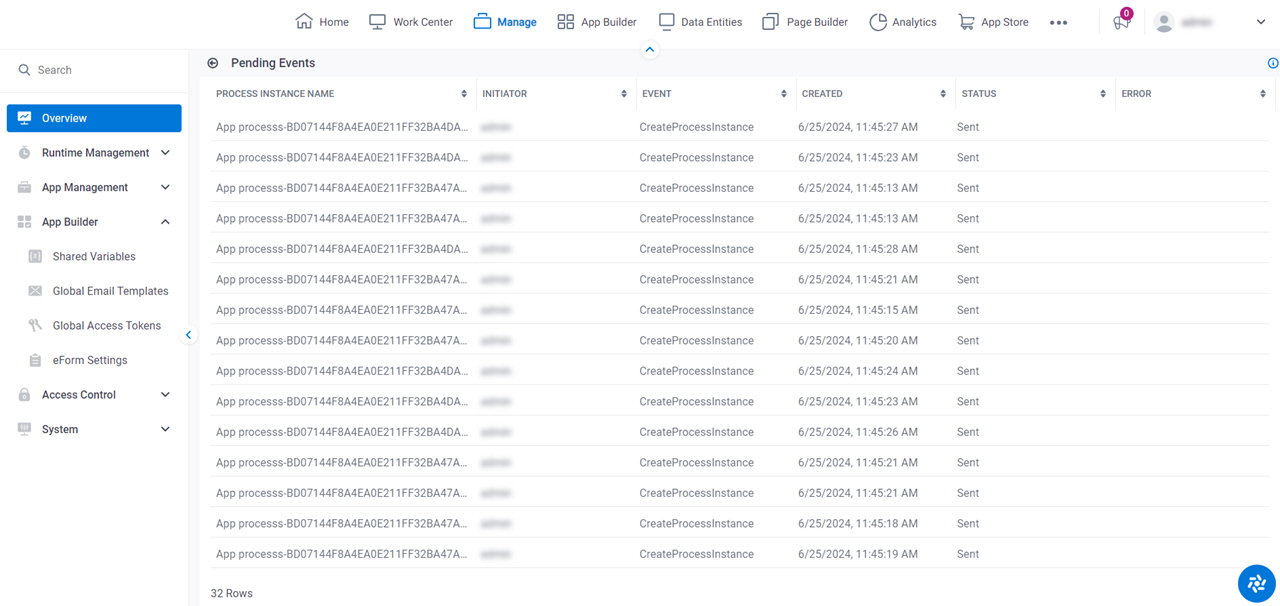
Task: Collapse the top navigation with the up chevron
Action: click(x=650, y=50)
